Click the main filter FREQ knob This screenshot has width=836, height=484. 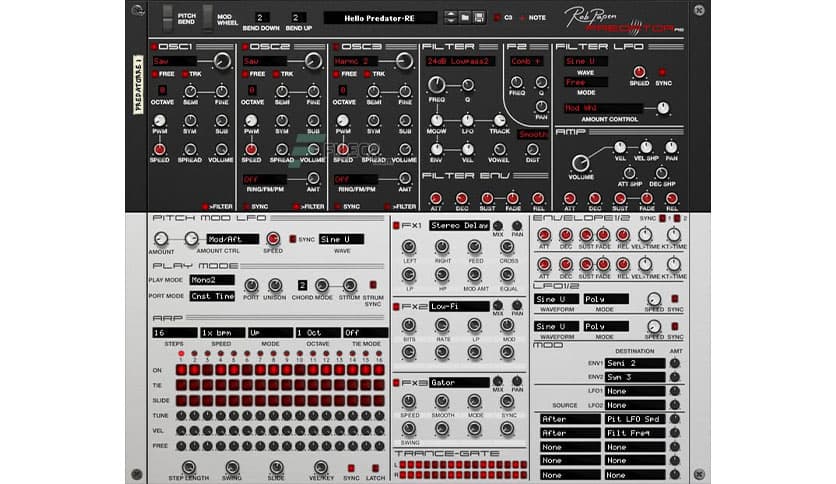pyautogui.click(x=437, y=84)
